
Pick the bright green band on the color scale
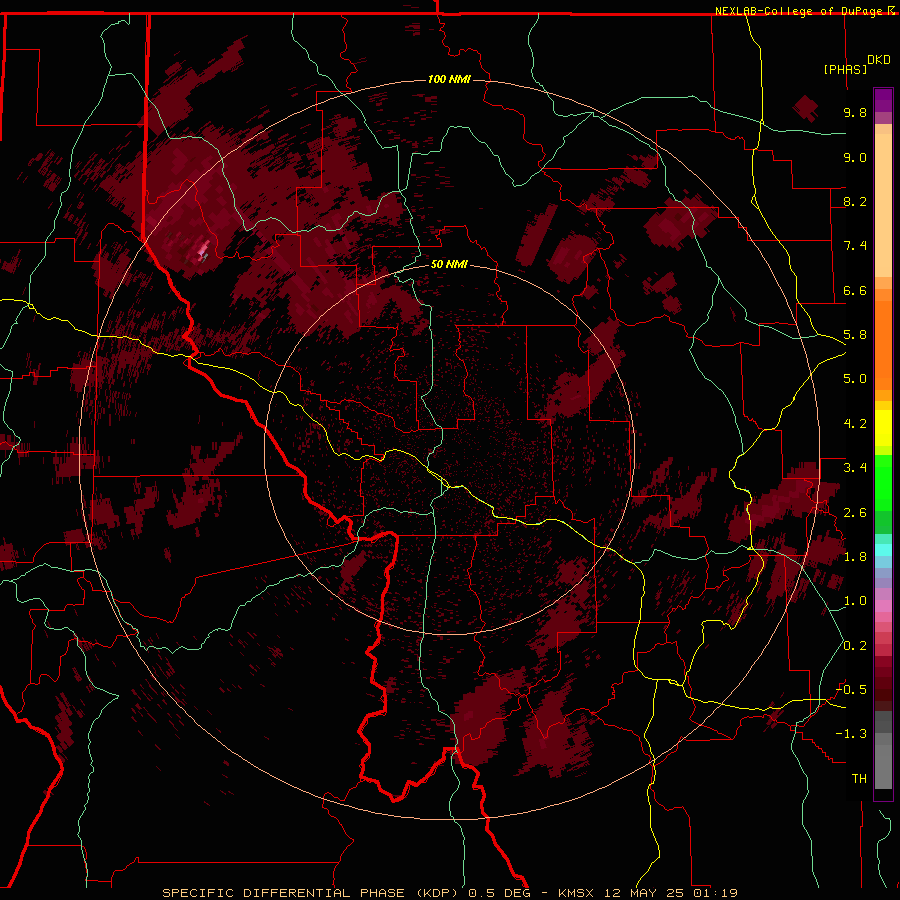click(x=883, y=483)
